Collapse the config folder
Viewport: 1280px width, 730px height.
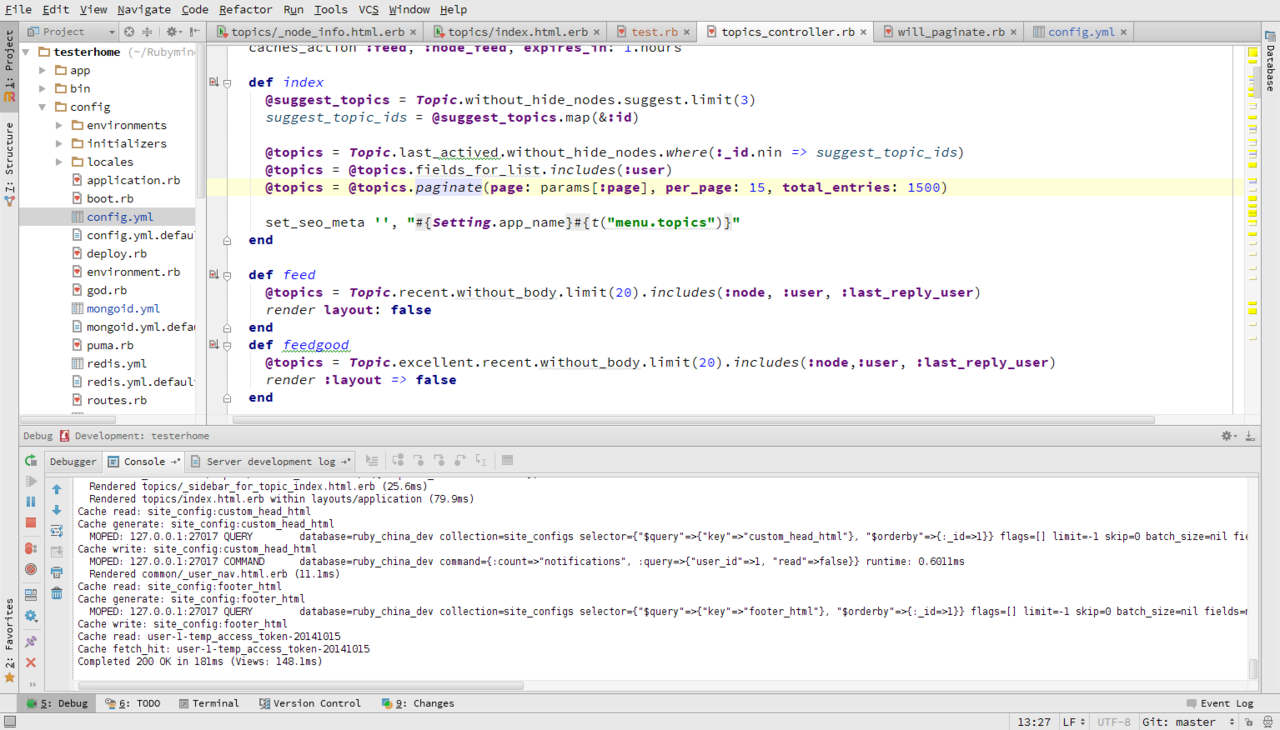click(x=43, y=107)
